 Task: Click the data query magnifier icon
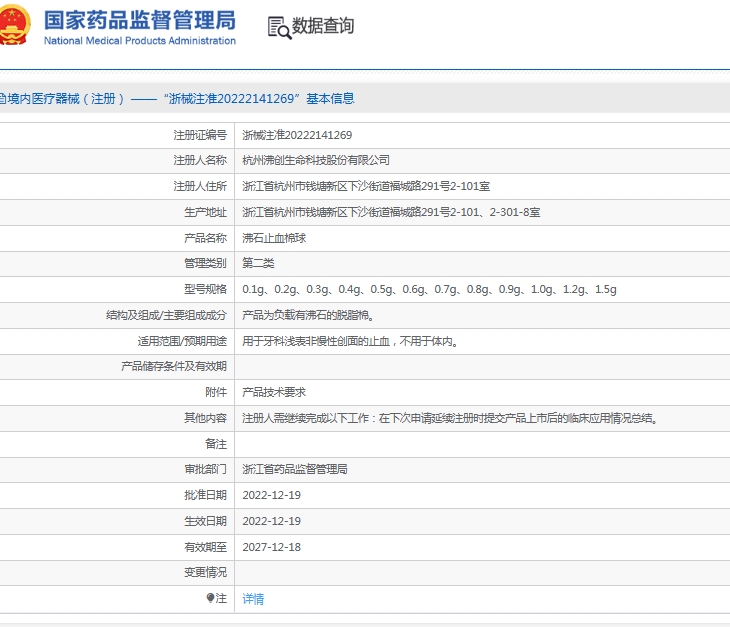pyautogui.click(x=279, y=27)
